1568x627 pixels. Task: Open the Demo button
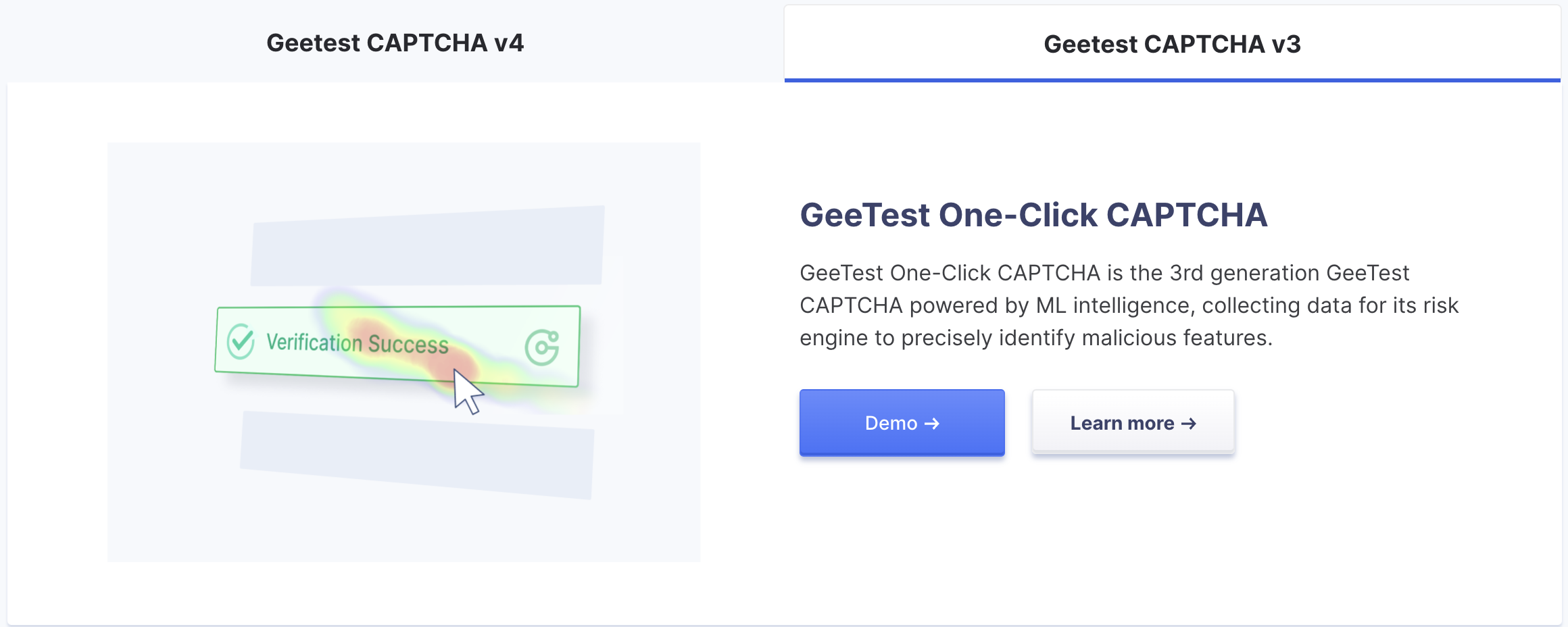tap(902, 423)
